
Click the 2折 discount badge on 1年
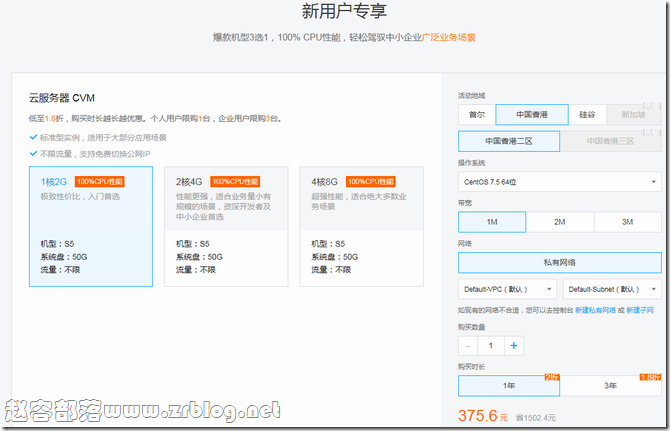point(552,377)
